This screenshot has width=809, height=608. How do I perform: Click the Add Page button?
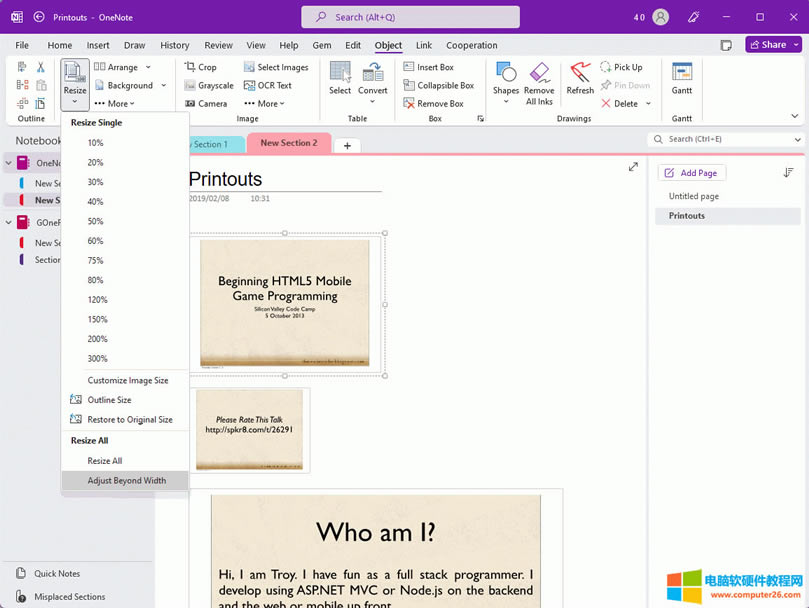(691, 173)
